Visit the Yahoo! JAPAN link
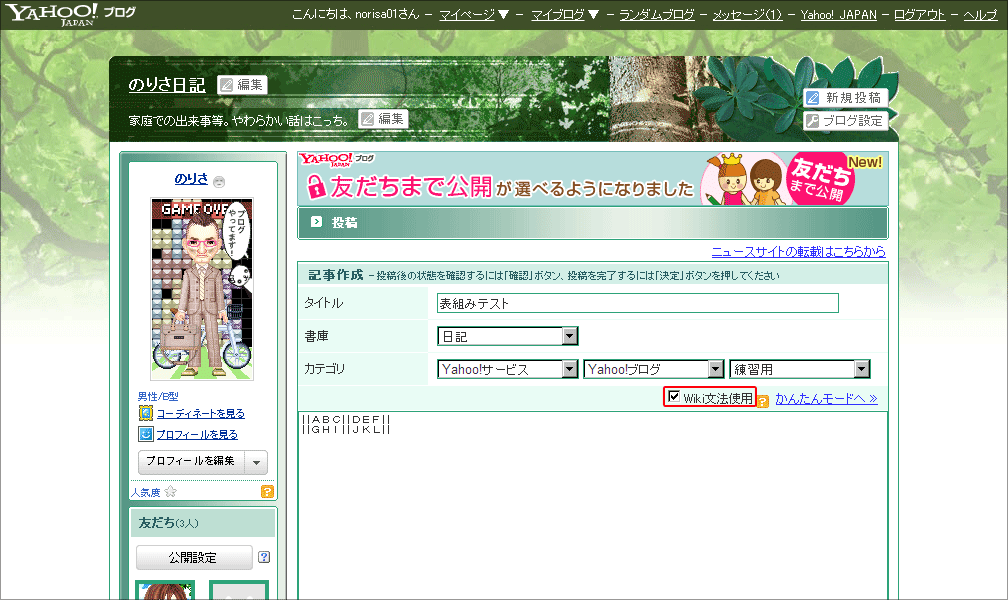 tap(838, 14)
